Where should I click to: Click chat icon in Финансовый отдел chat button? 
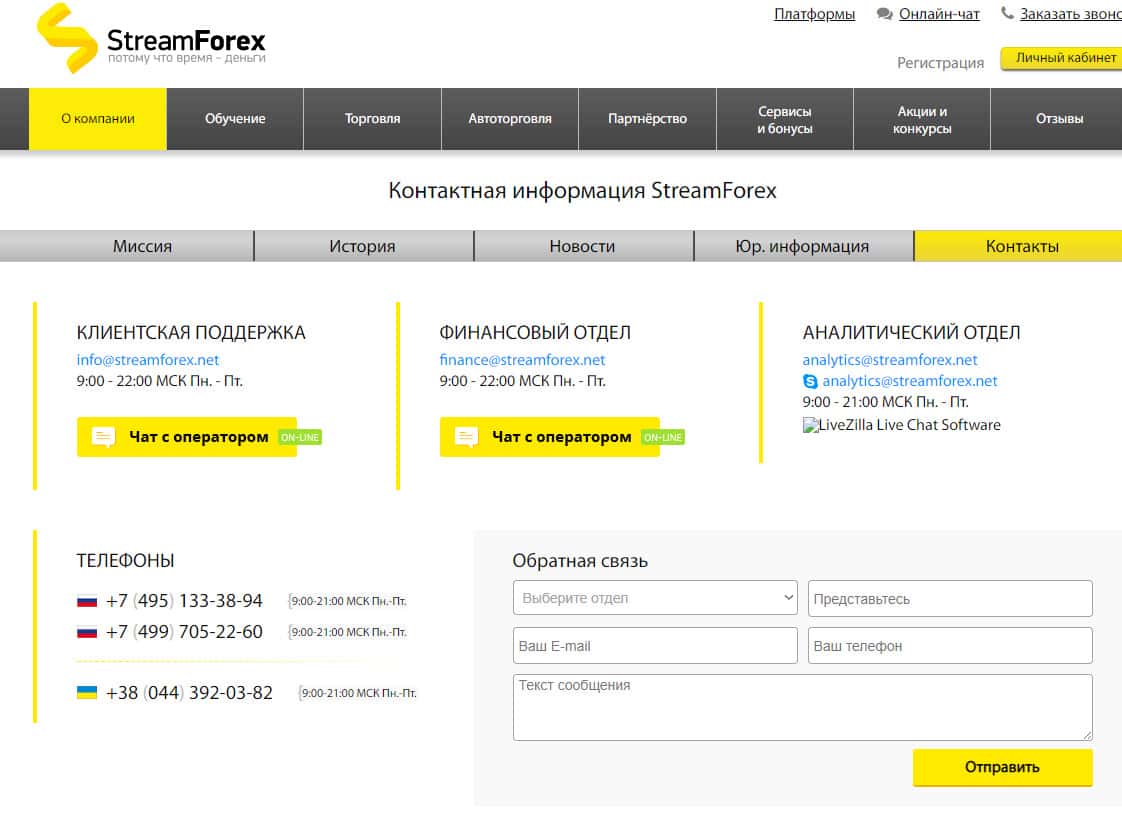coord(467,437)
